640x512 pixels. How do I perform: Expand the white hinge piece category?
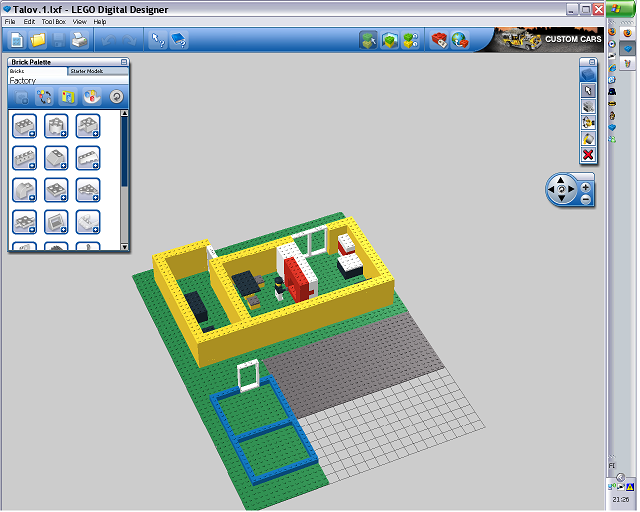(88, 222)
